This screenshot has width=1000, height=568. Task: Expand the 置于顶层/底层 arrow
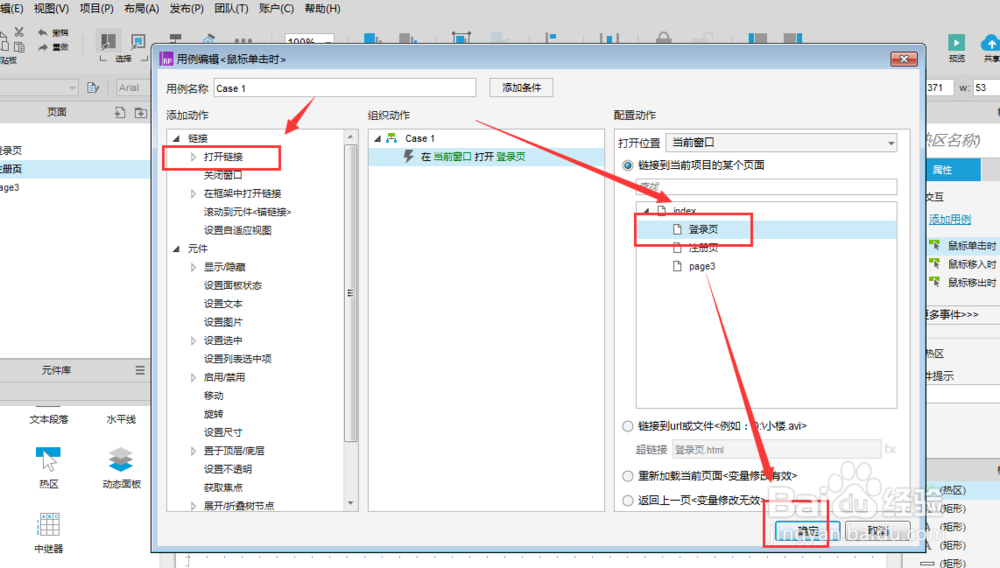tap(193, 451)
